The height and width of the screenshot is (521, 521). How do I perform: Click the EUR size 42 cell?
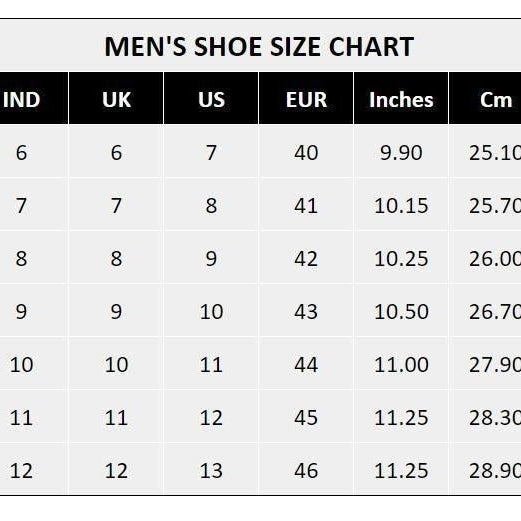pyautogui.click(x=306, y=258)
